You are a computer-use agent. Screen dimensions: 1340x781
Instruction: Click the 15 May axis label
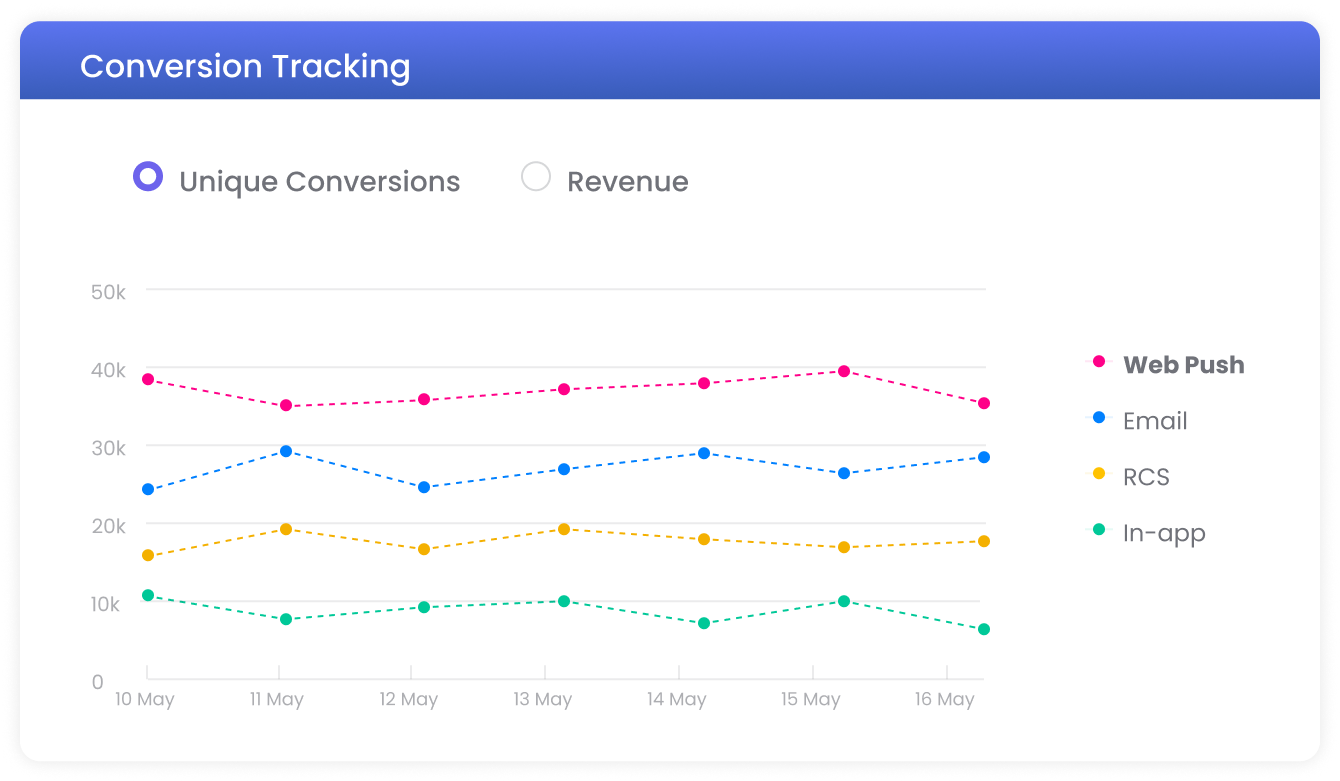(810, 699)
